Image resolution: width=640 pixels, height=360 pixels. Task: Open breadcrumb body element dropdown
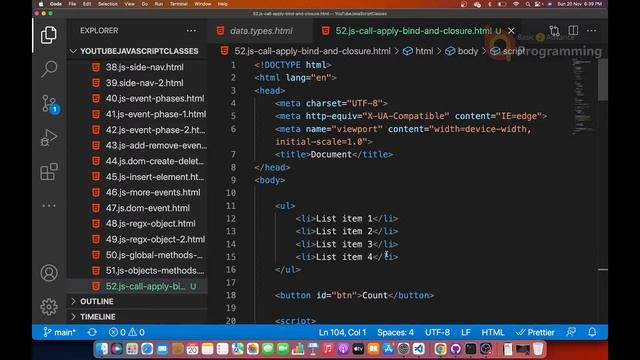(462, 51)
